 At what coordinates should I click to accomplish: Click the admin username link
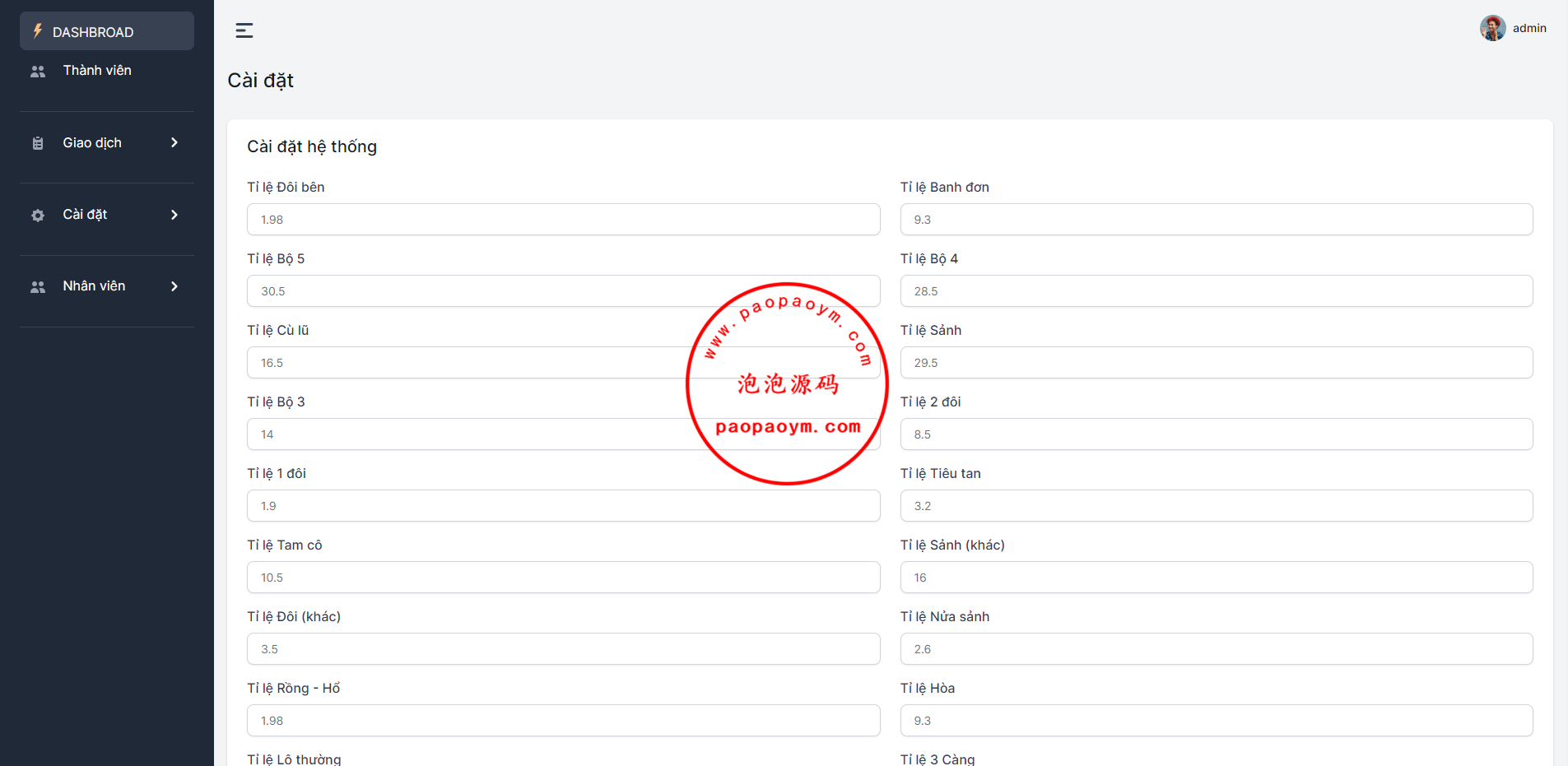tap(1529, 28)
